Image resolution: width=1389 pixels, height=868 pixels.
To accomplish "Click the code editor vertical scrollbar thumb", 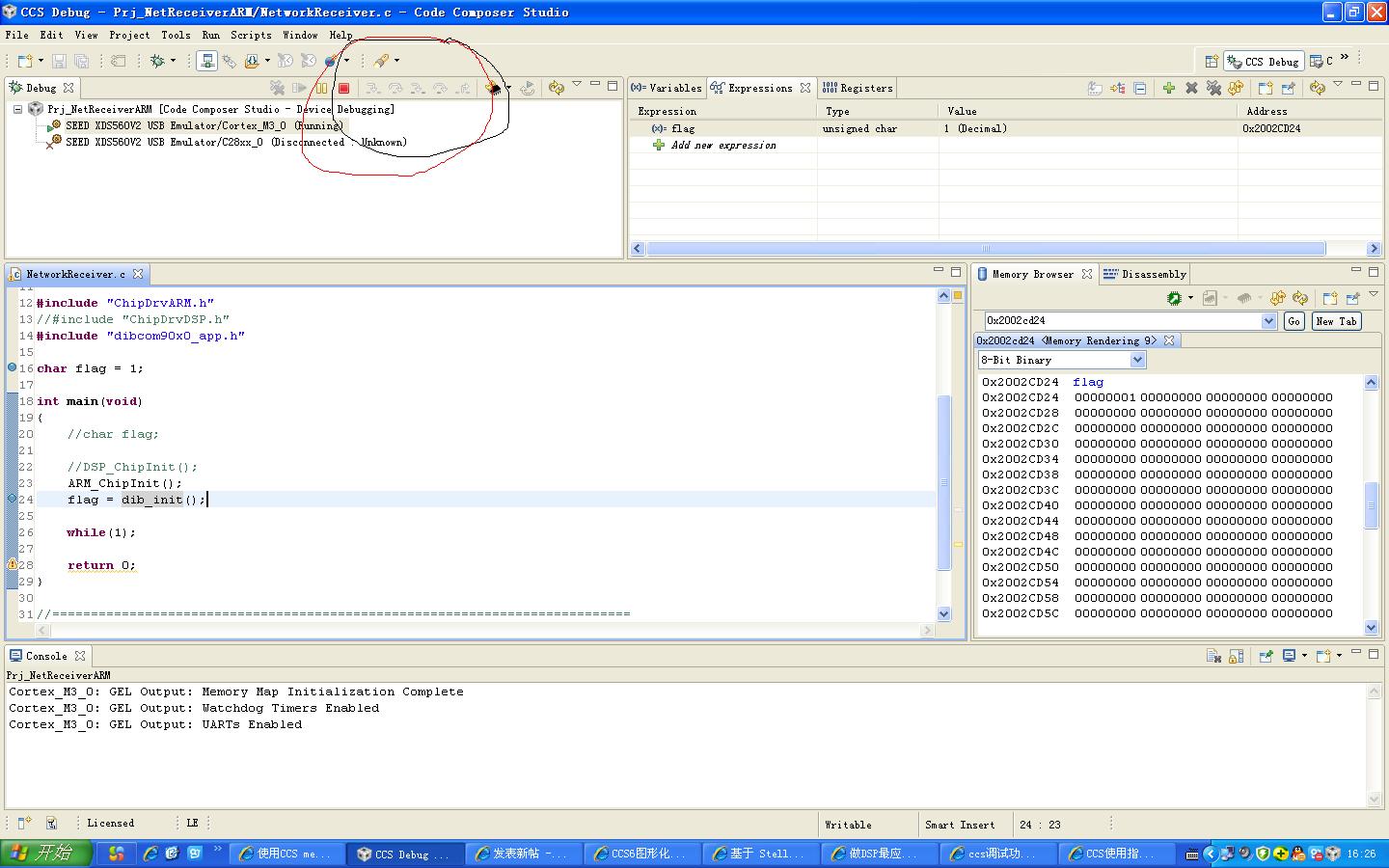I will click(x=943, y=482).
